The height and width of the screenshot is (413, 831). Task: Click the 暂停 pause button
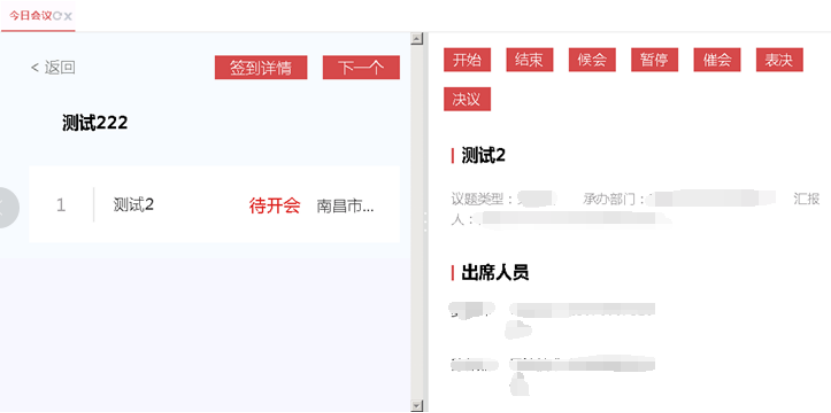[654, 60]
